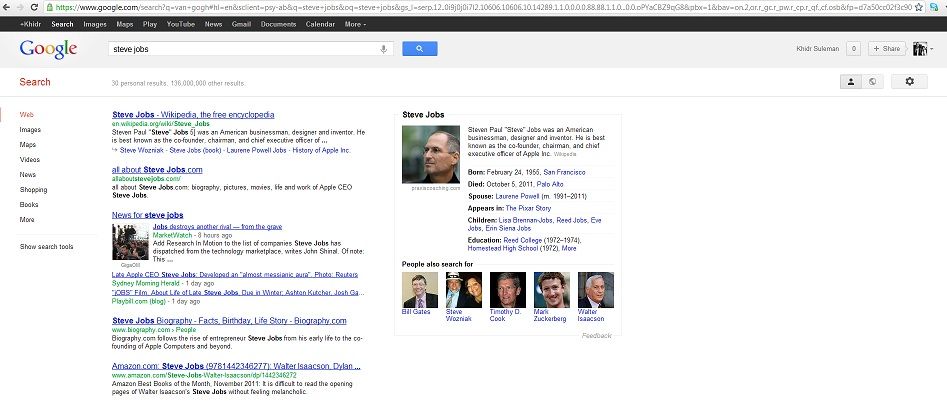Click the Bill Gates thumbnail
The height and width of the screenshot is (408, 947).
click(420, 290)
